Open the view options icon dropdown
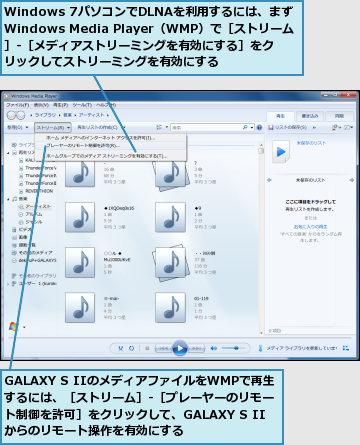Image resolution: width=360 pixels, height=445 pixels. 162,127
